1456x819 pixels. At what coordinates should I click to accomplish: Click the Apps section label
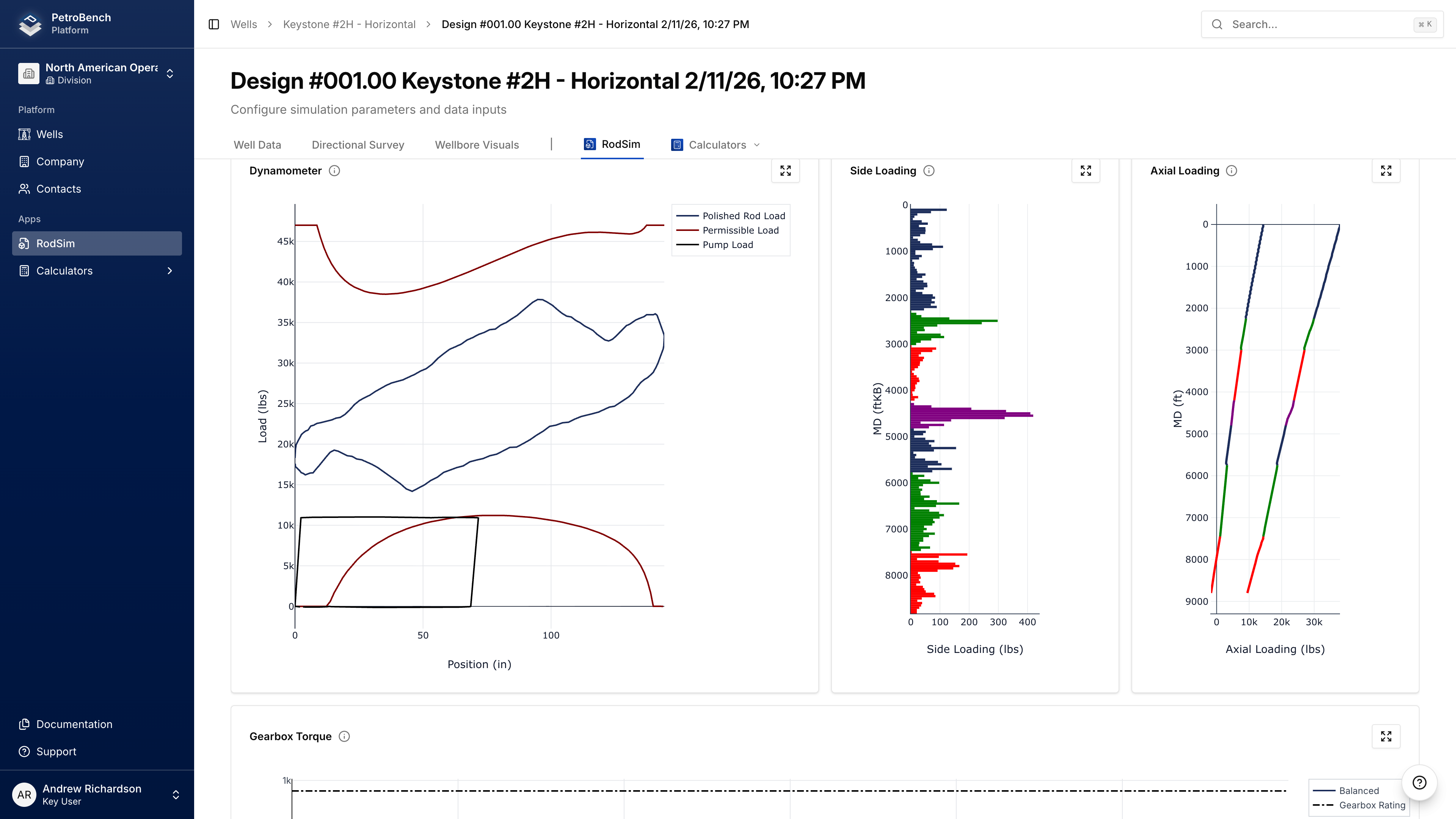(30, 219)
